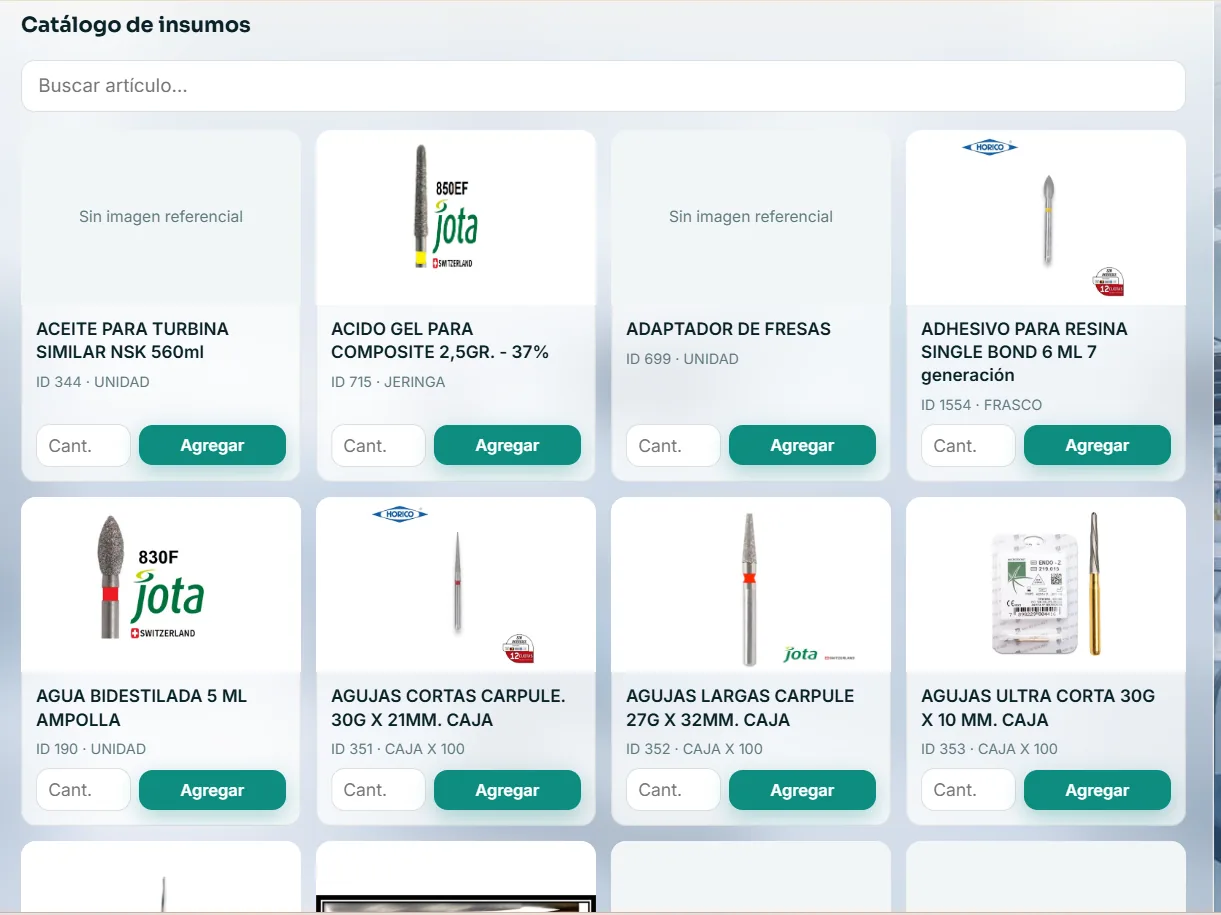Click quantity field for ACEITE PARA TURBINA

click(83, 445)
